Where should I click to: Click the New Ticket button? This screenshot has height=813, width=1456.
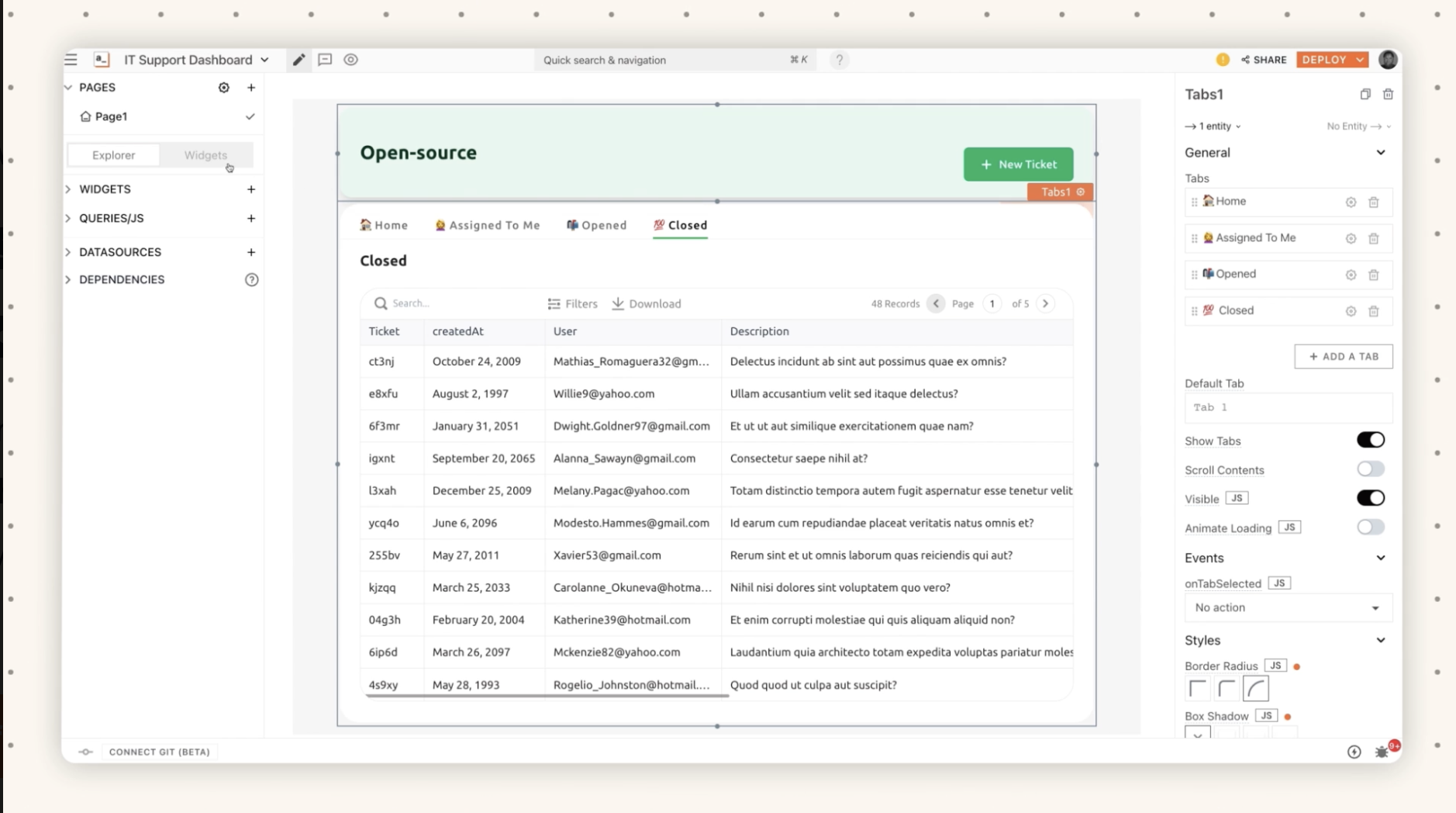(1017, 164)
